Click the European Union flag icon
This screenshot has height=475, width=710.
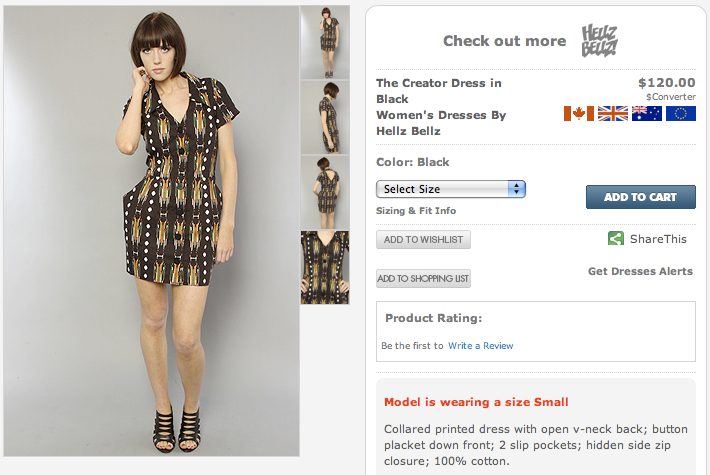point(681,113)
